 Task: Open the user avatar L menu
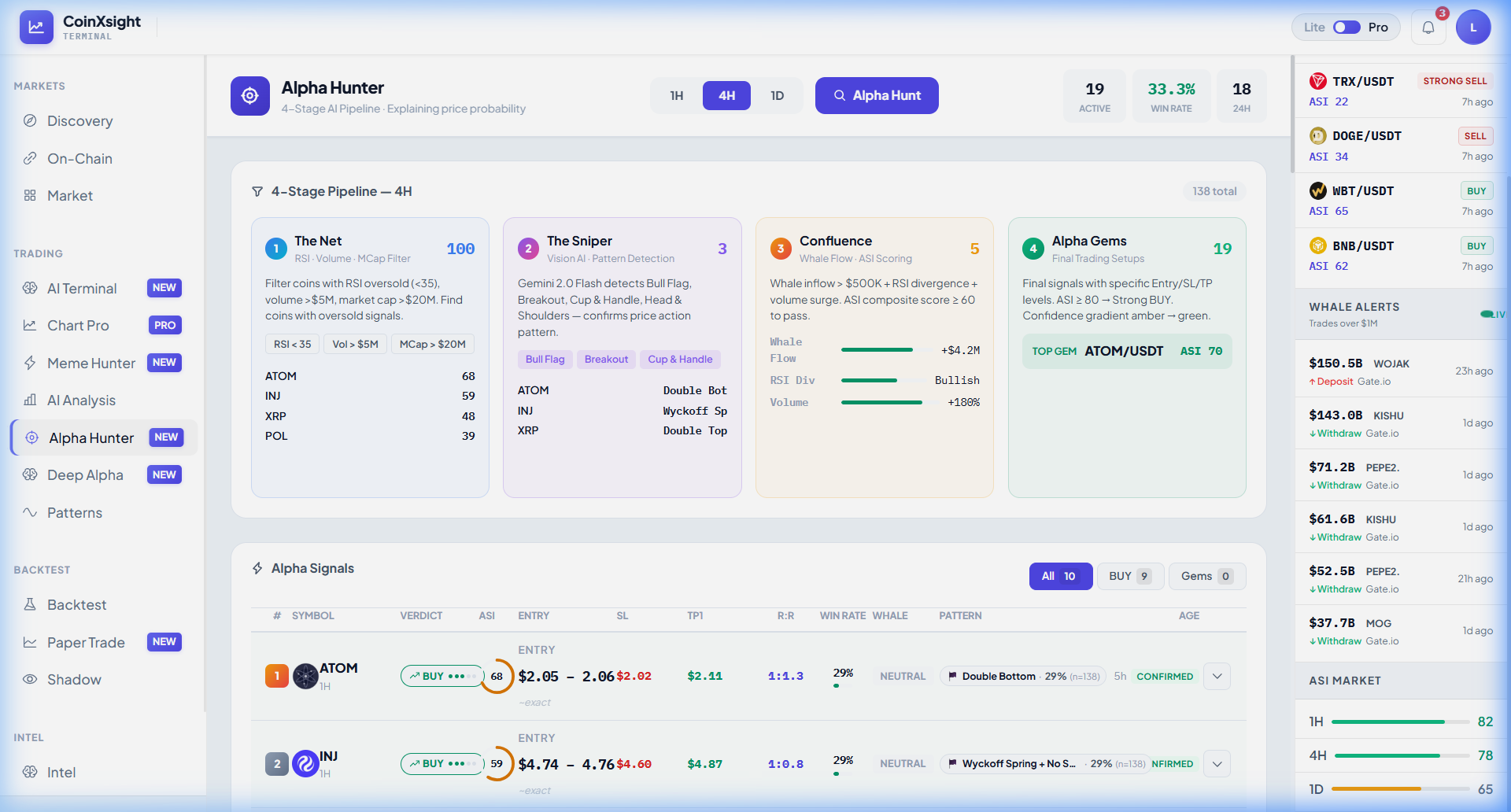click(x=1473, y=28)
